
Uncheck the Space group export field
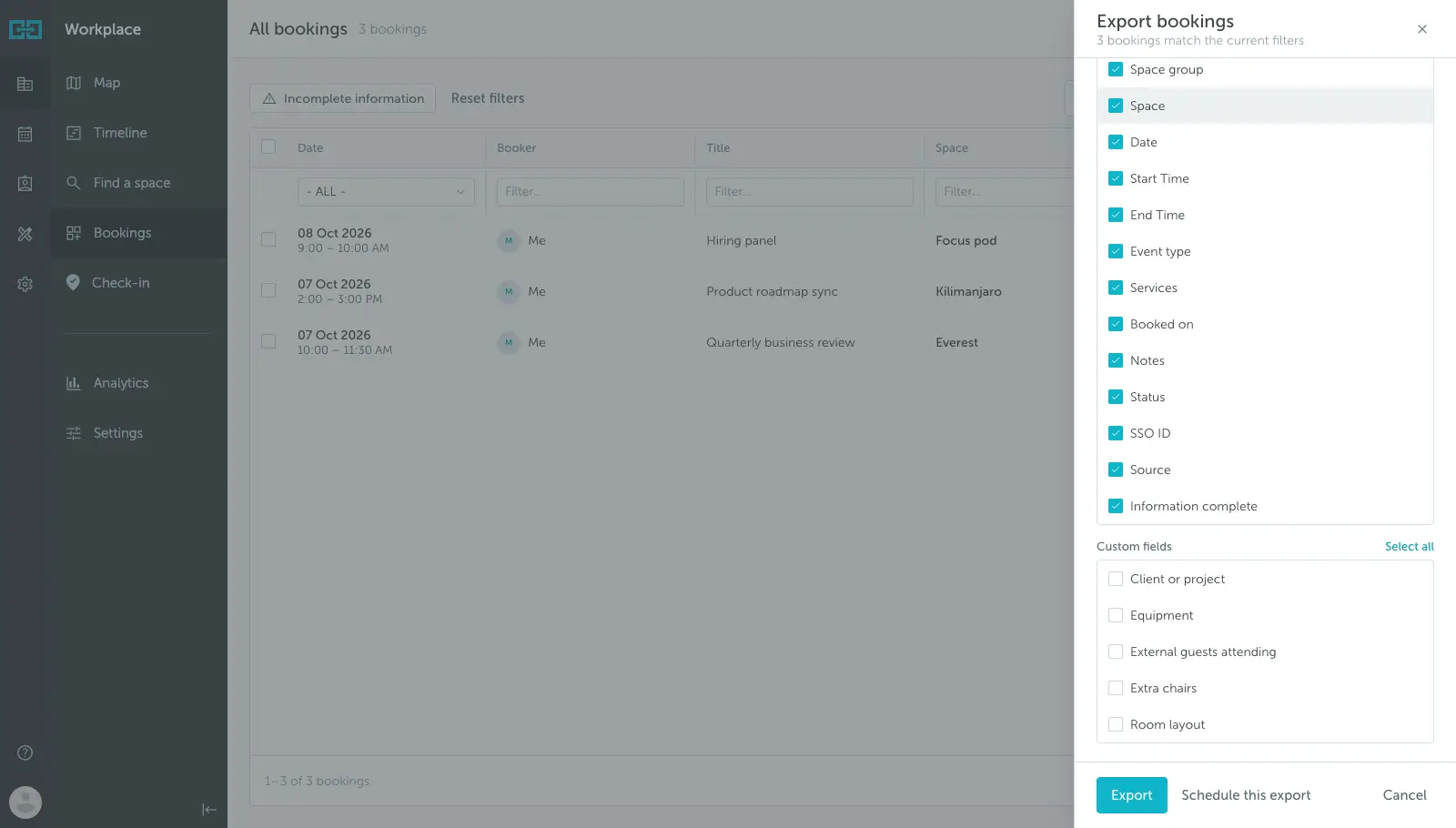1116,69
